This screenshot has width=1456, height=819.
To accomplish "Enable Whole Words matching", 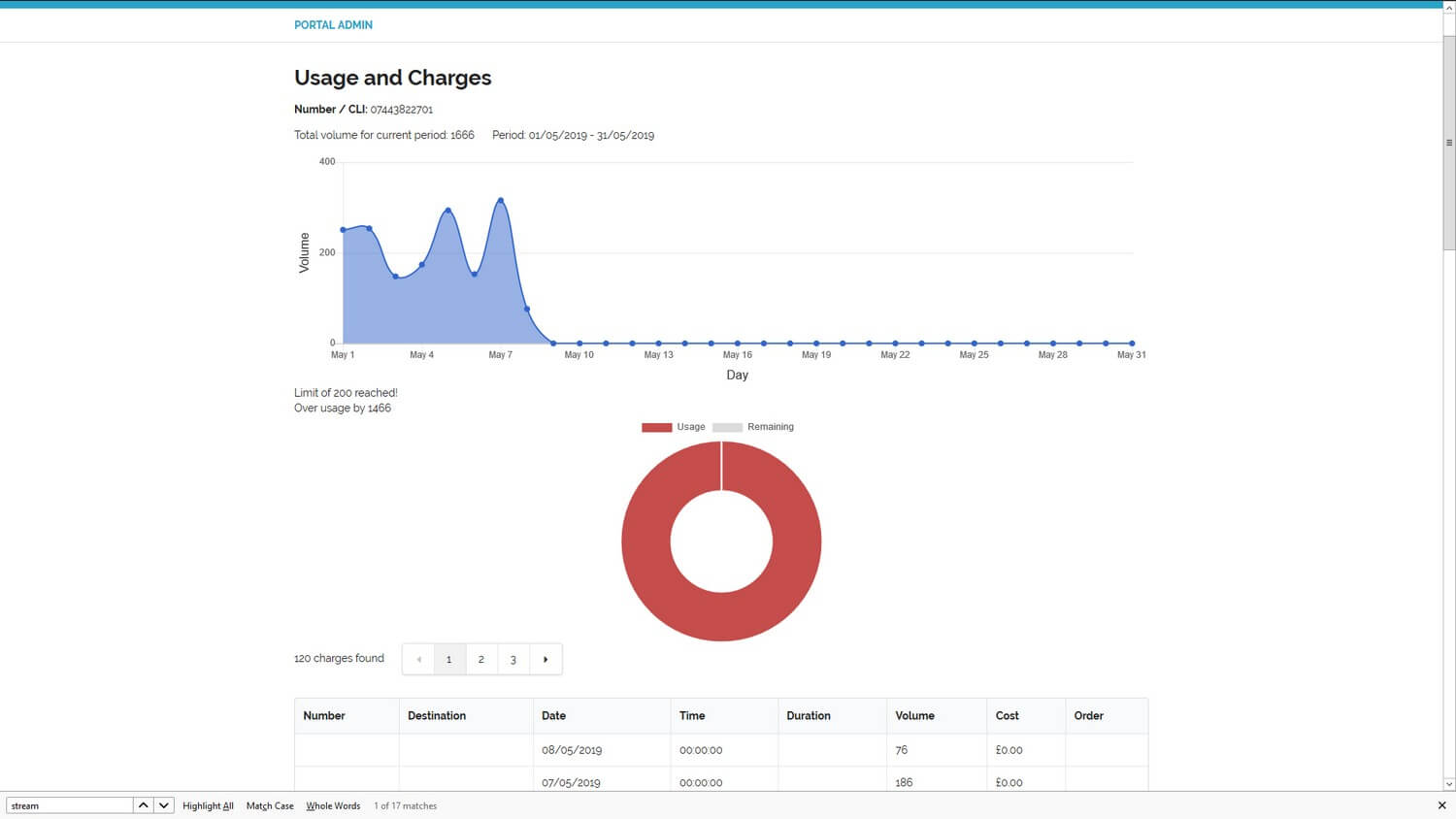I will tap(333, 805).
